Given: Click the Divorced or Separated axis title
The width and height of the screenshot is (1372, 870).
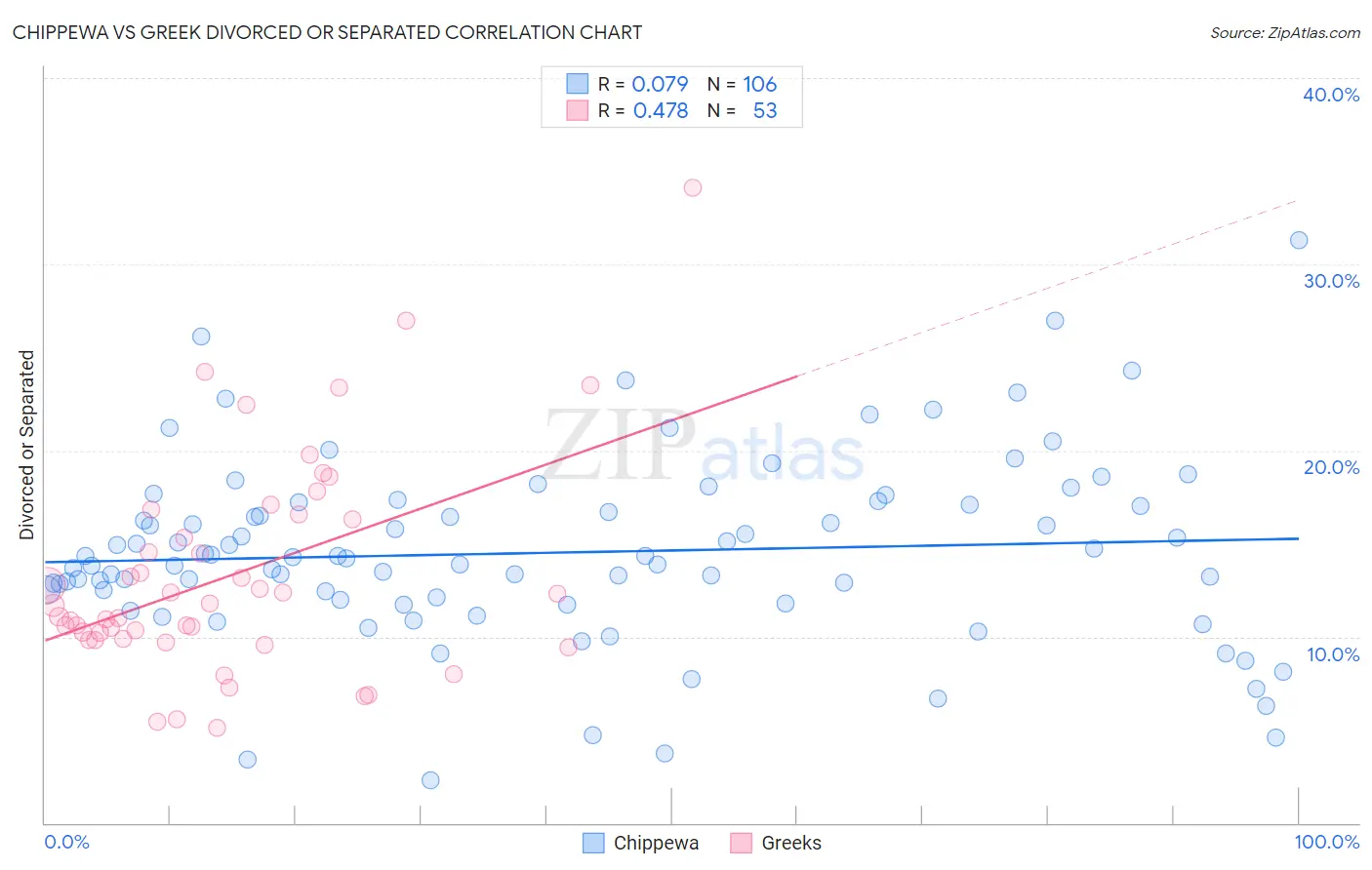Looking at the screenshot, I should [x=26, y=445].
